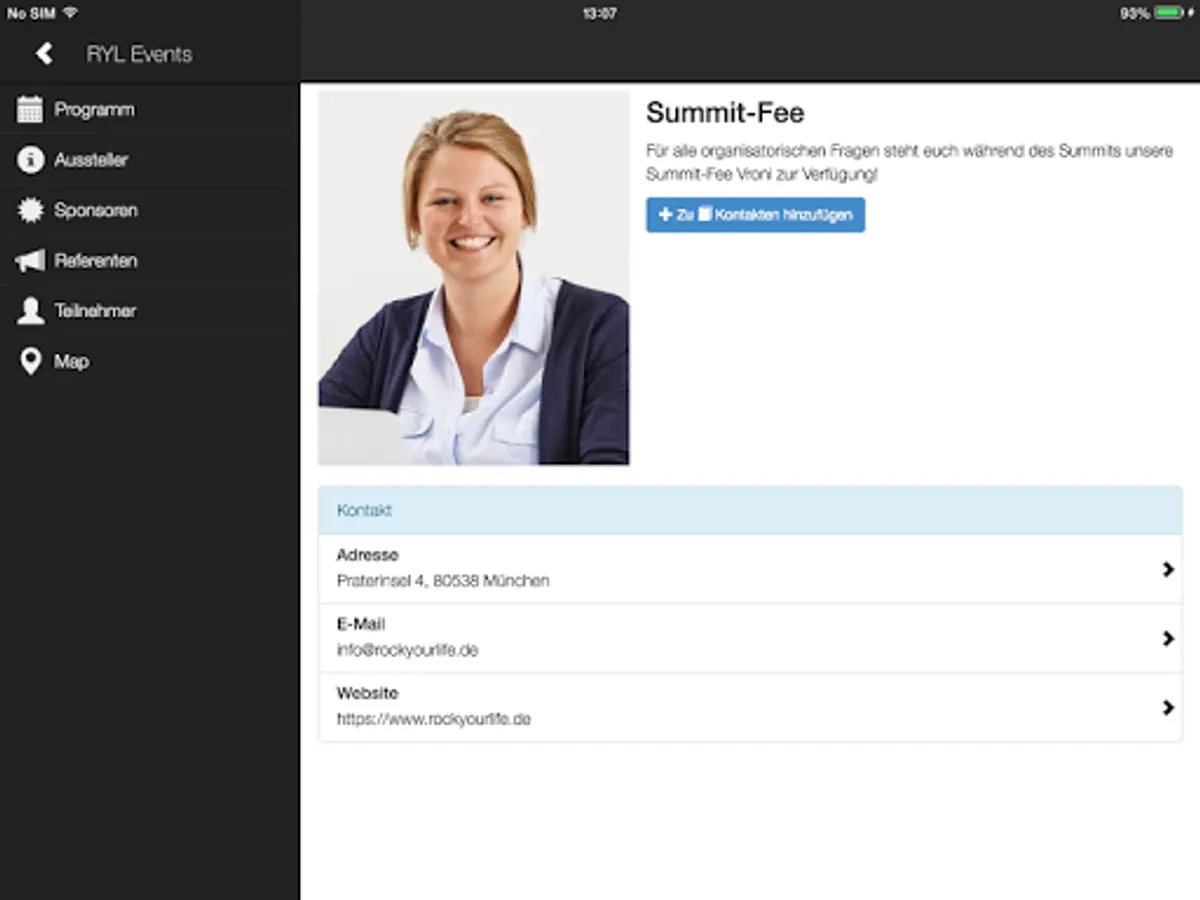Open the E-Mail row chevron
The image size is (1200, 900).
point(1167,638)
